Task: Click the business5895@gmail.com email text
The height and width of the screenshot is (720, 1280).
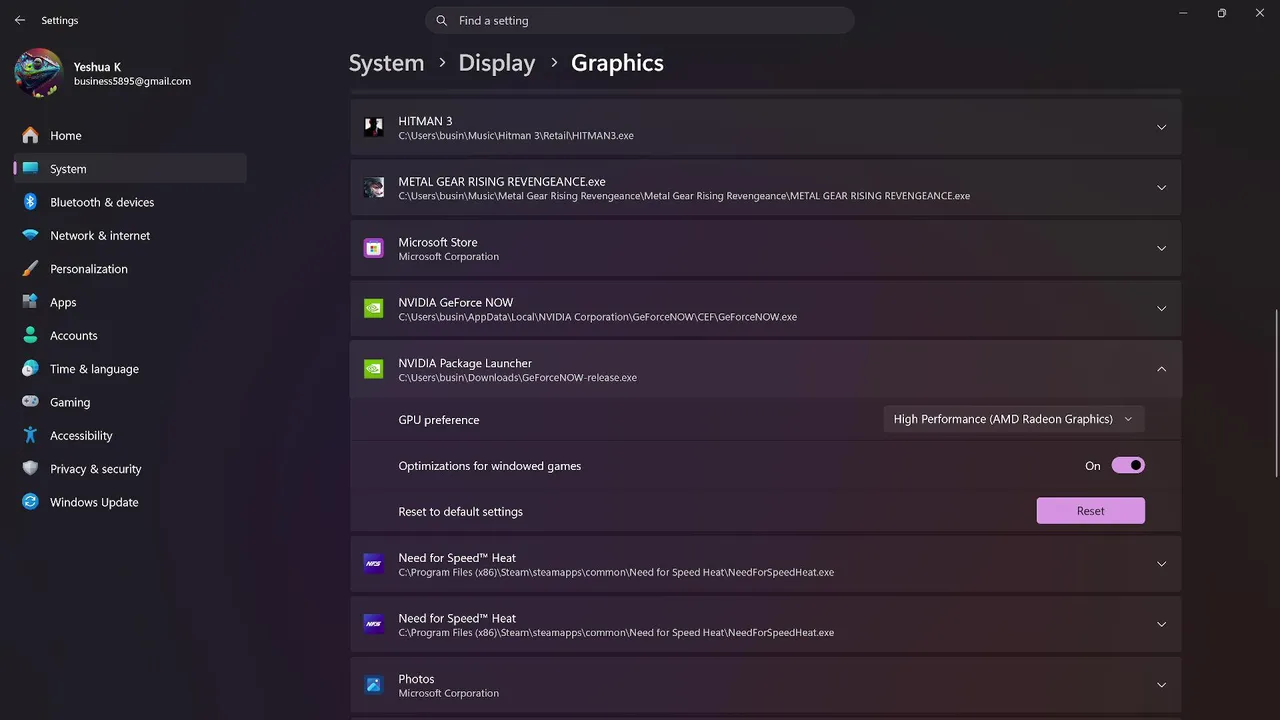Action: (x=132, y=81)
